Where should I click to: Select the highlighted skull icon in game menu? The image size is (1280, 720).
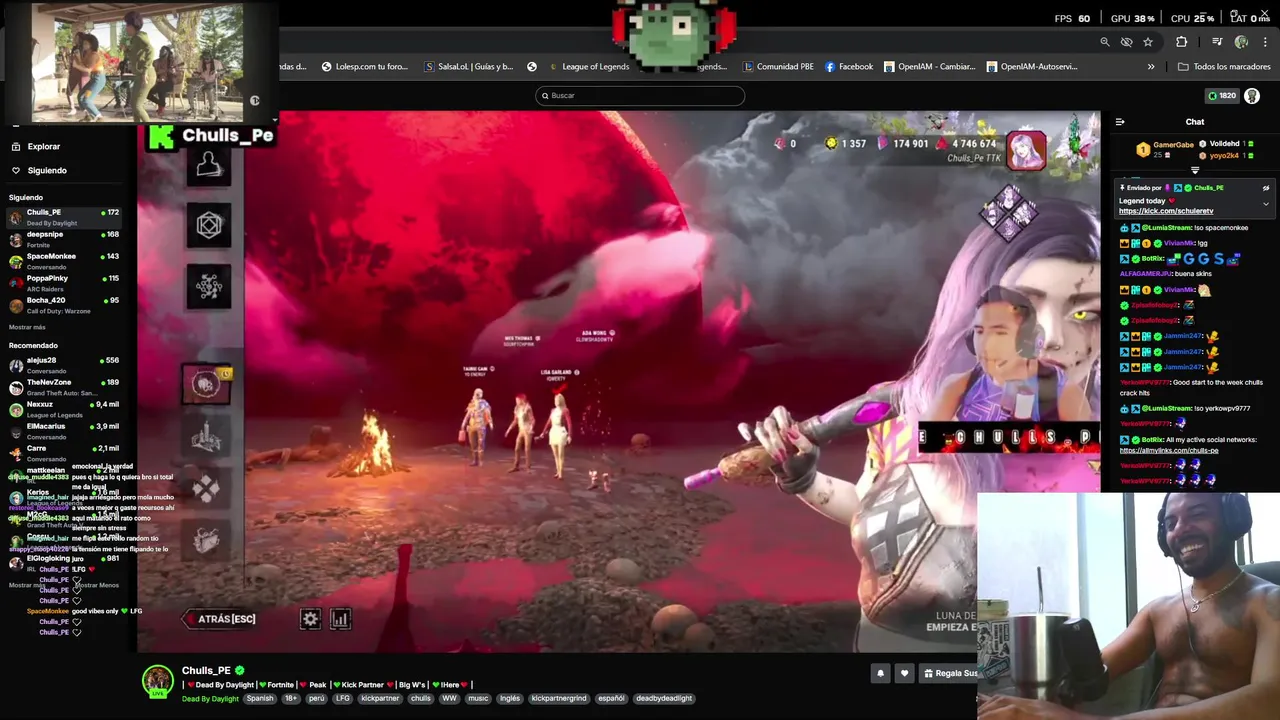pos(206,384)
